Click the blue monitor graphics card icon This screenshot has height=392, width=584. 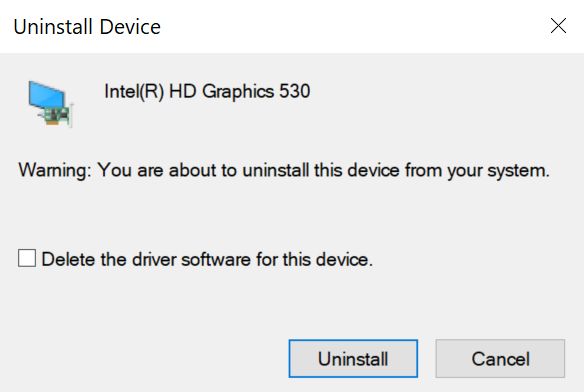[x=50, y=104]
